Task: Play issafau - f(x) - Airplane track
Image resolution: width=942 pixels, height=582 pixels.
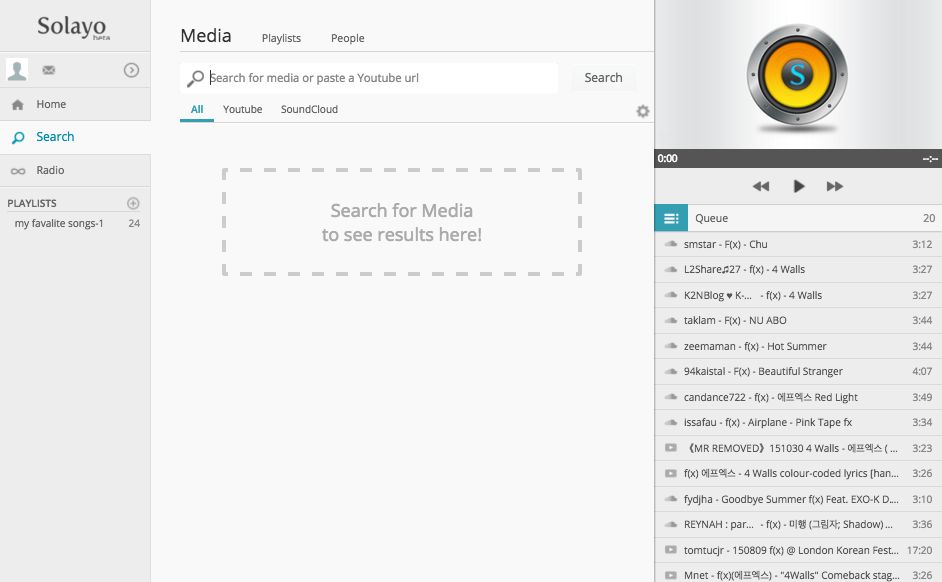Action: 798,423
